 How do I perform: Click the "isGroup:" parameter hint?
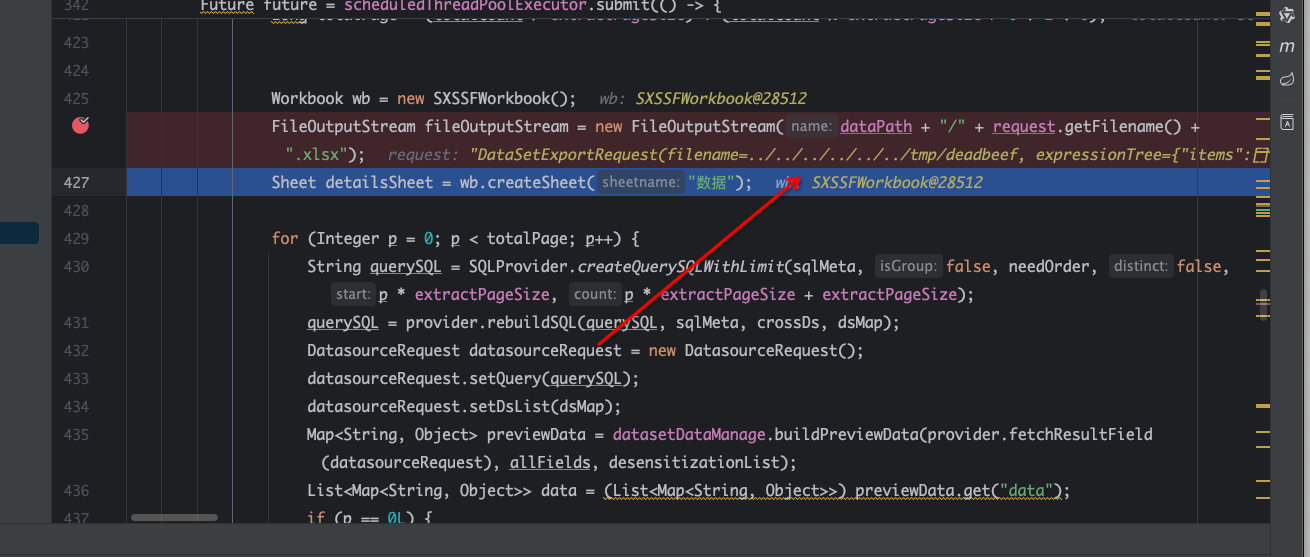908,266
